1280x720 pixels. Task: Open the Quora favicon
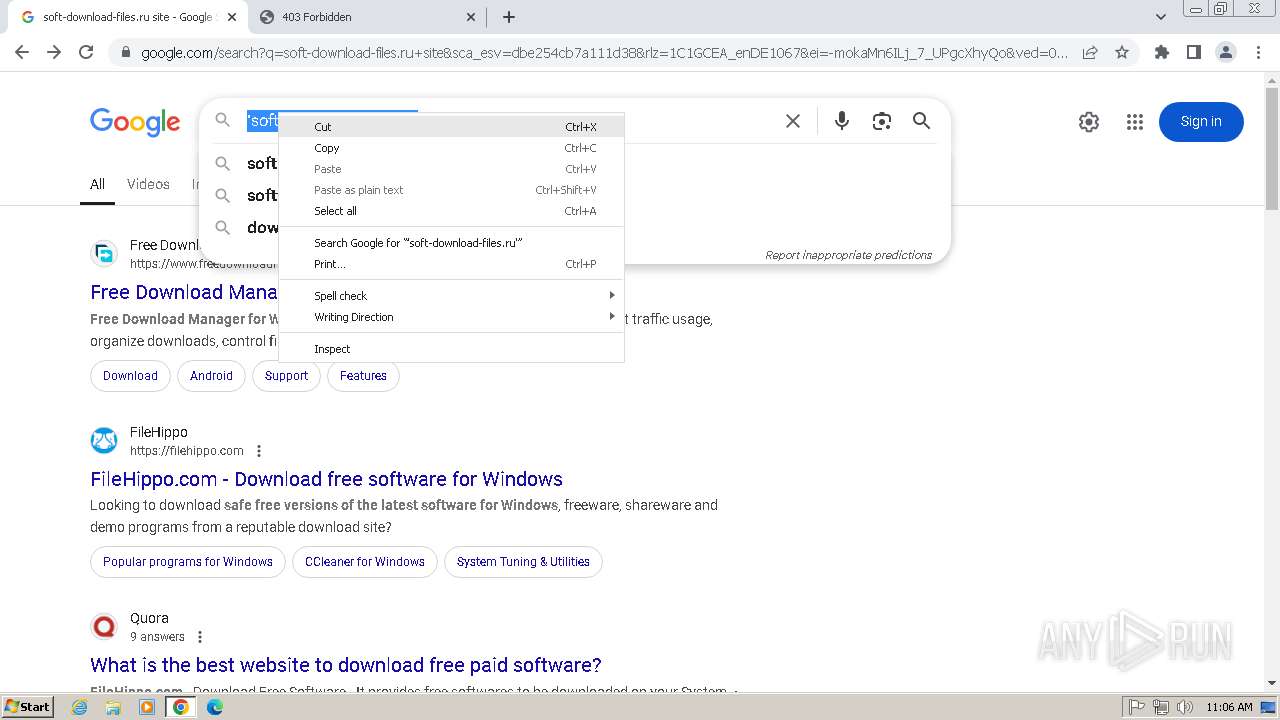tap(104, 626)
